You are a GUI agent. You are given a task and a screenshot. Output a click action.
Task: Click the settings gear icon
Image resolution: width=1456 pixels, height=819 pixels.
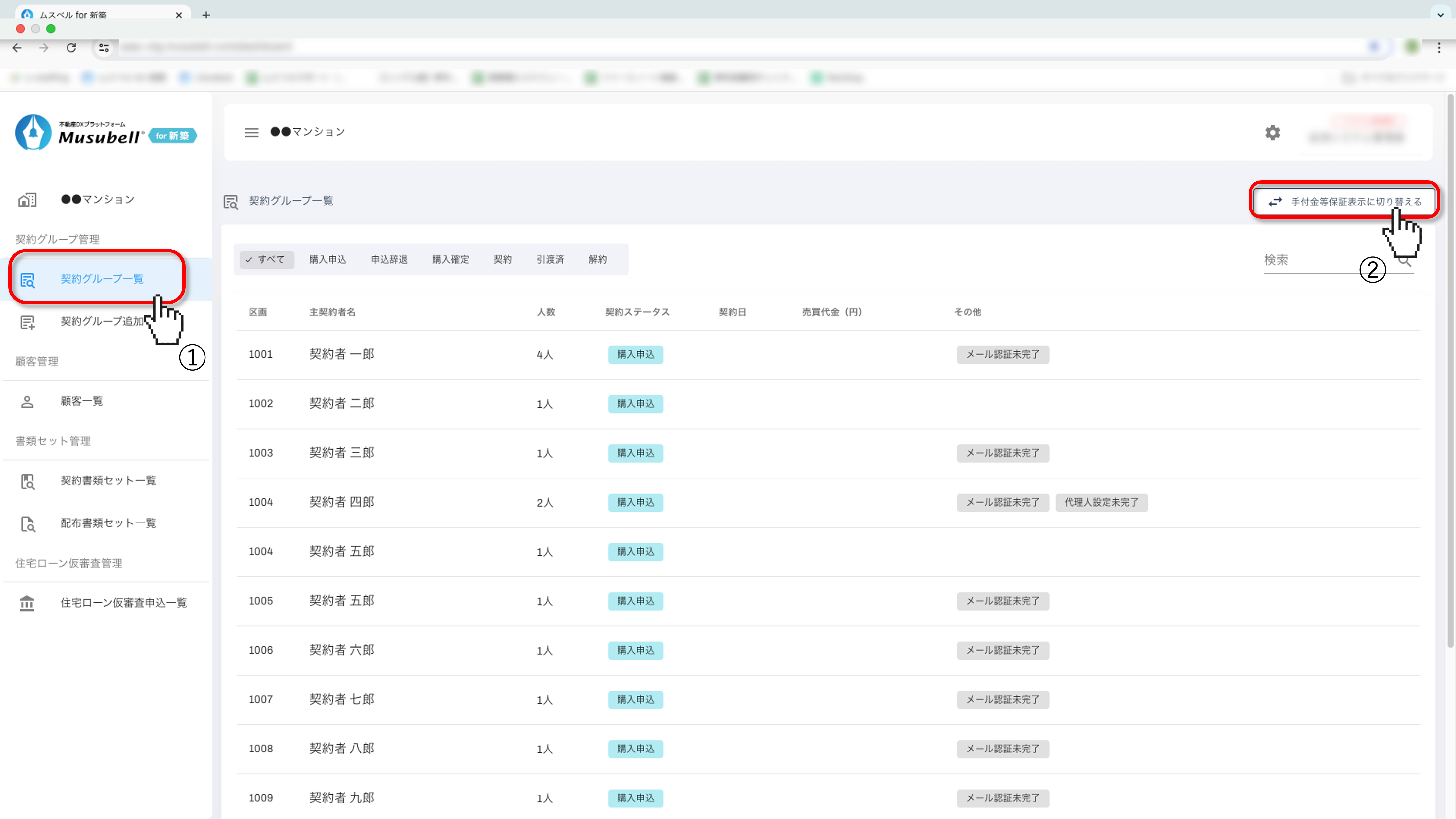pyautogui.click(x=1272, y=132)
